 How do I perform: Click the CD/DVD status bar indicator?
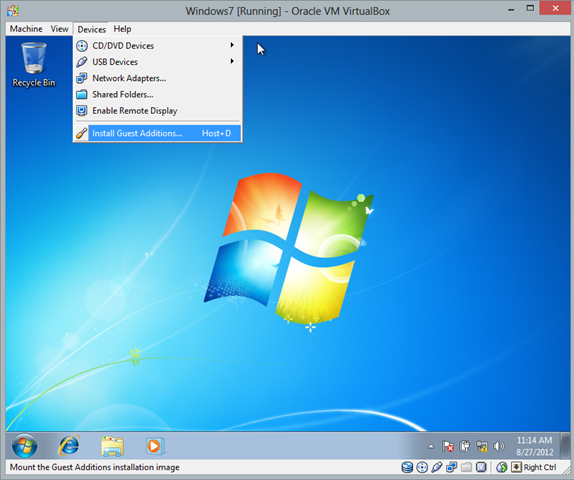(x=422, y=467)
